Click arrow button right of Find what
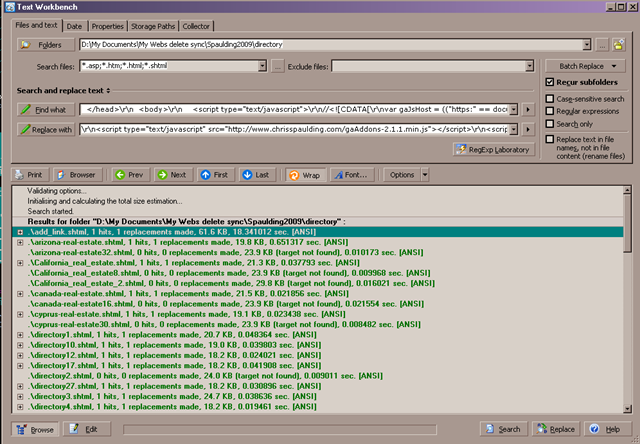This screenshot has height=444, width=640. point(528,109)
